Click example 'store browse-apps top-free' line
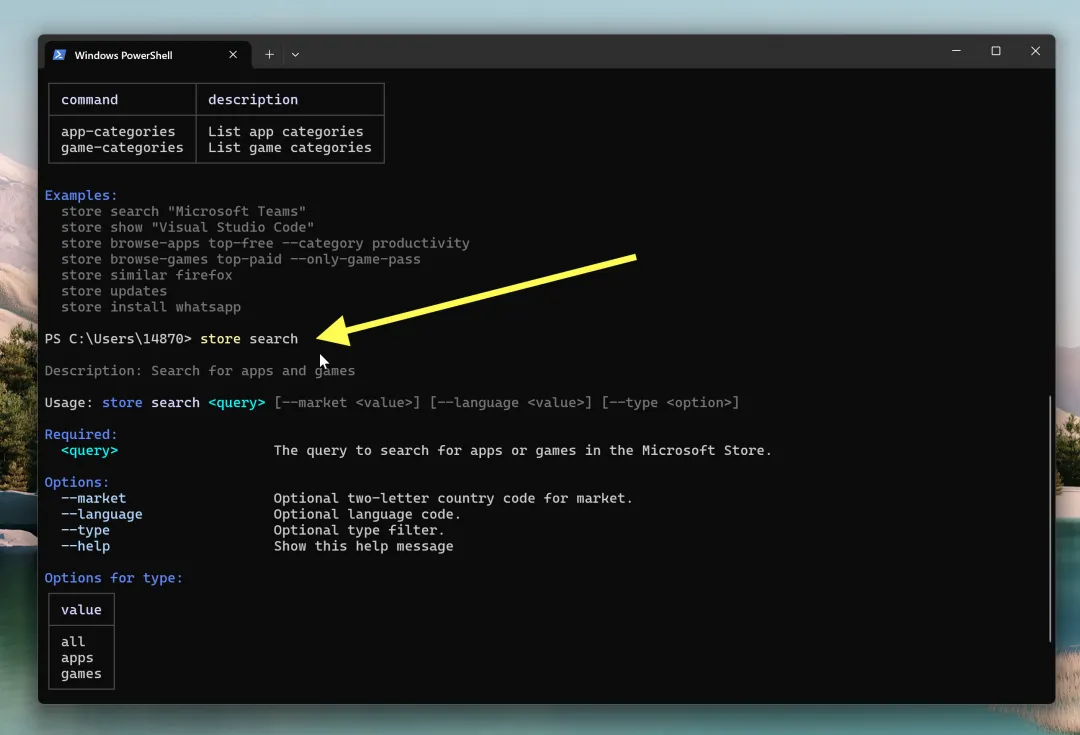The width and height of the screenshot is (1080, 735). 265,243
